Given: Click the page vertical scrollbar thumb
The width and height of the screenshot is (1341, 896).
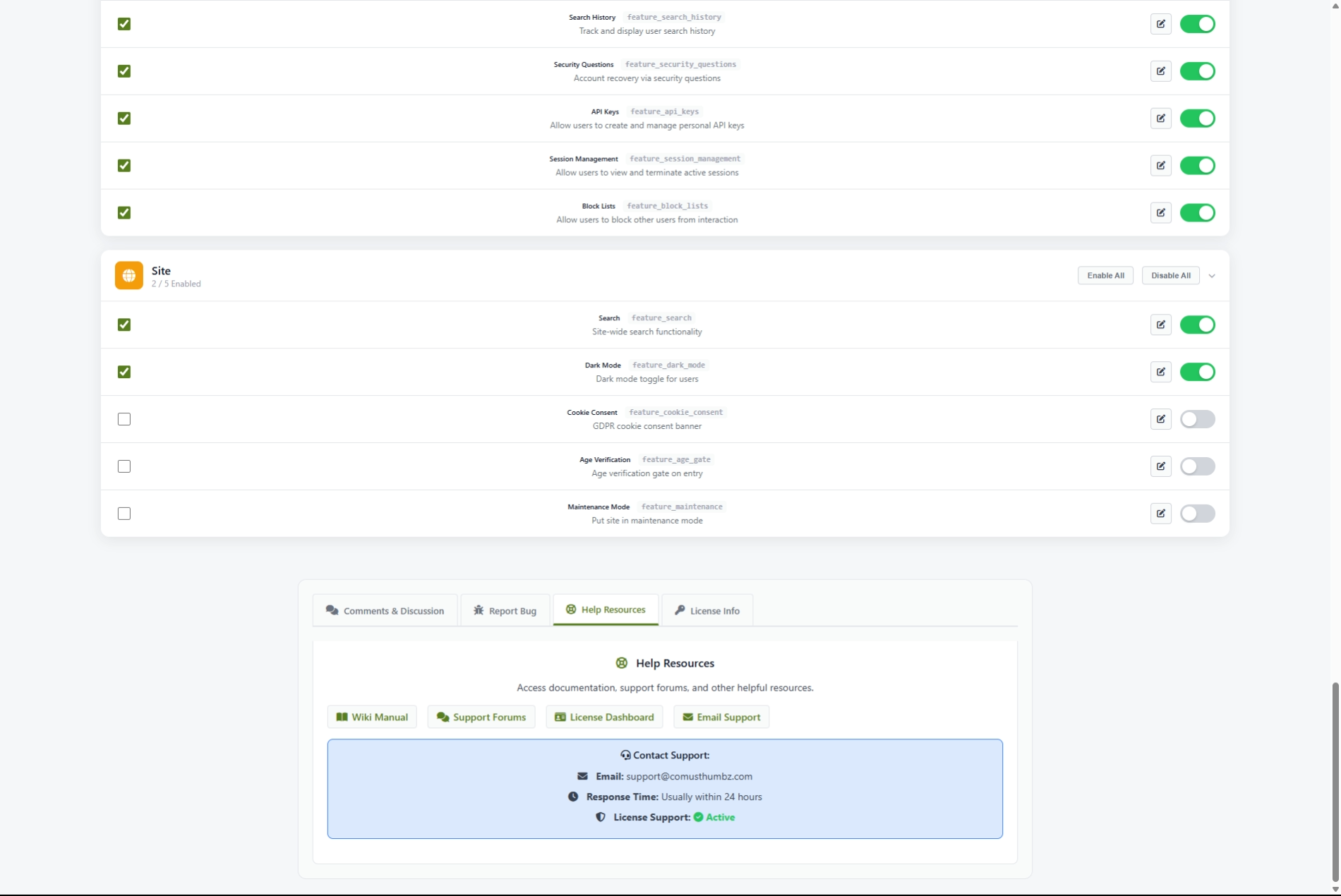Looking at the screenshot, I should [x=1335, y=783].
